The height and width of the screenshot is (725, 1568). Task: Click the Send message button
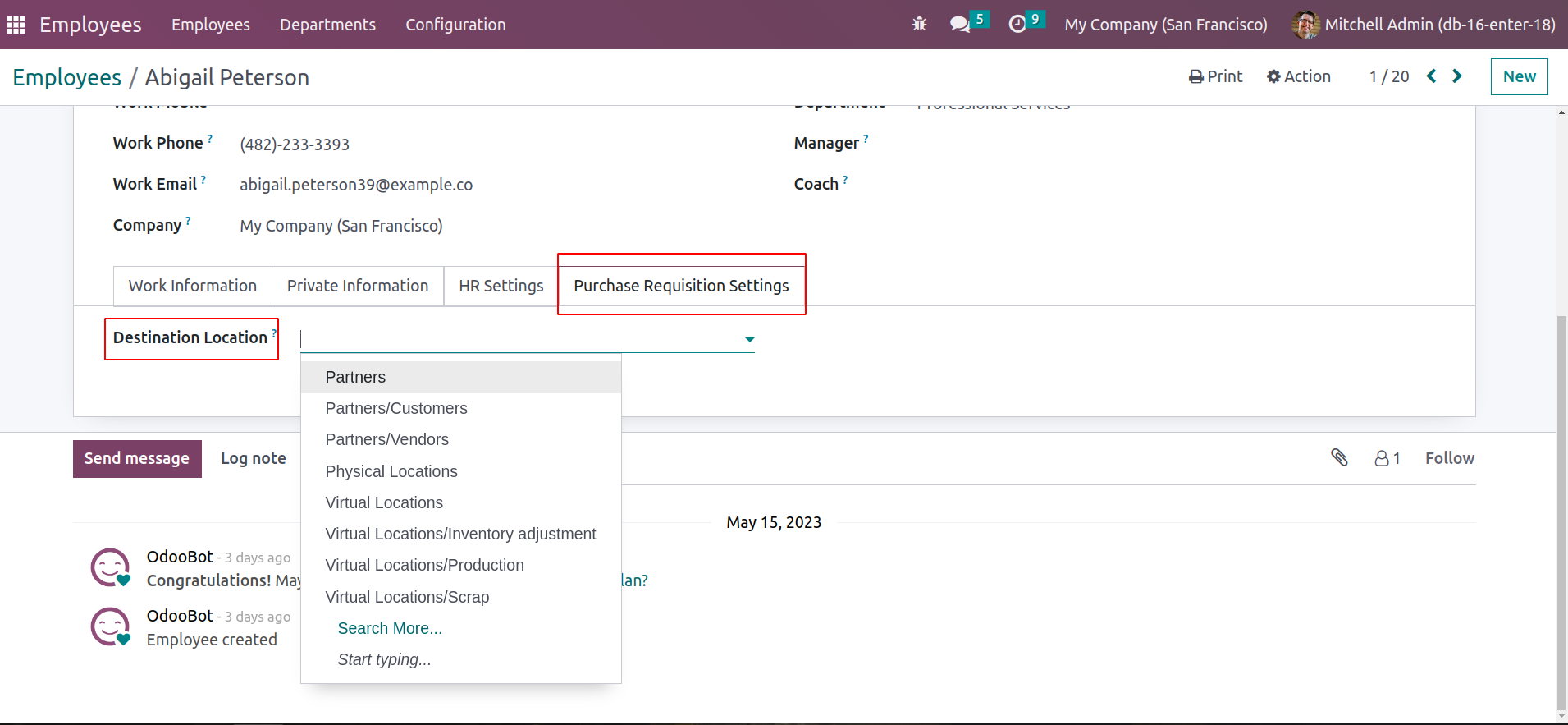click(137, 458)
